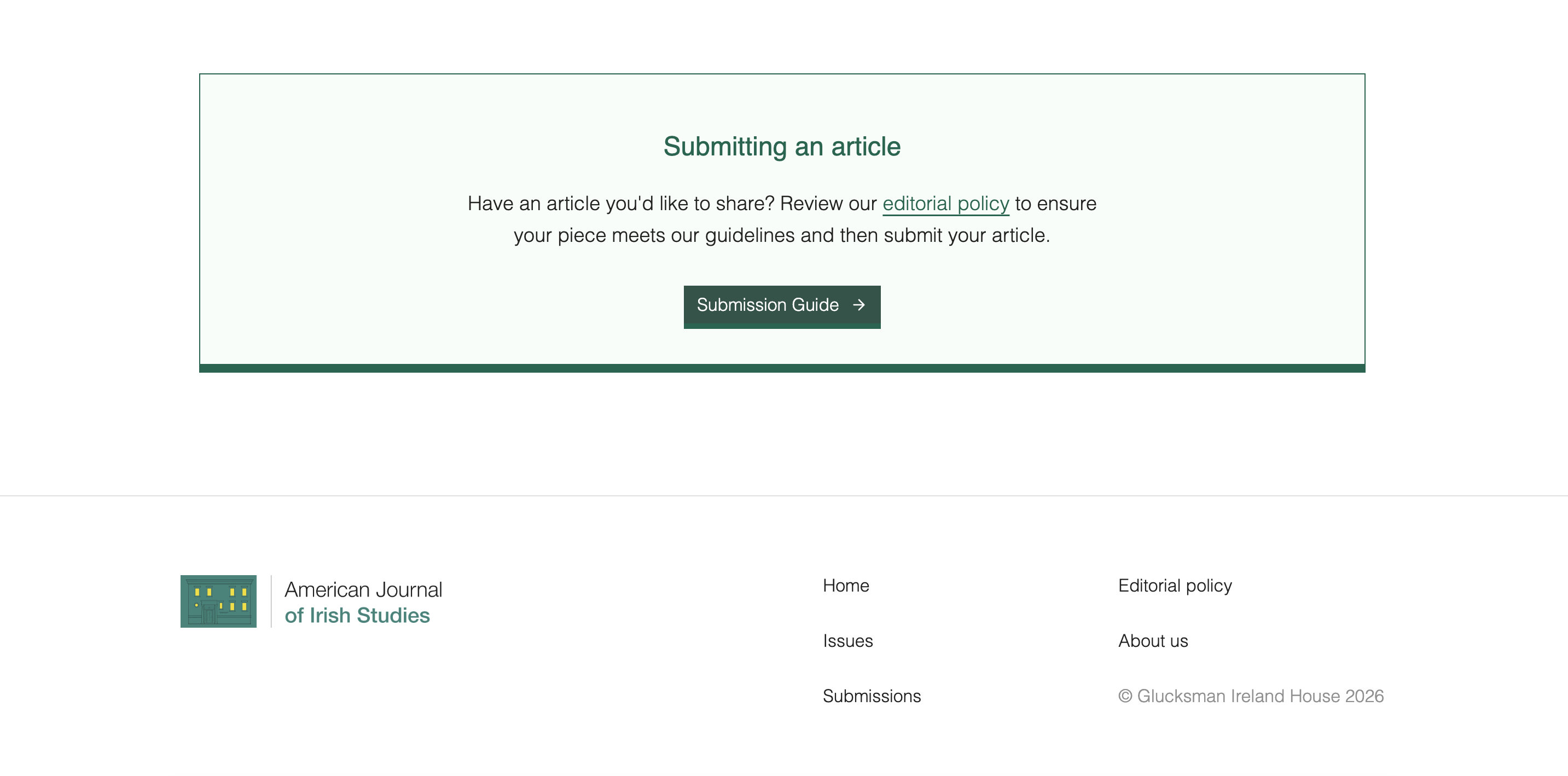Open Editorial policy footer link
Screen dimensions: 1568x776
(x=1175, y=586)
